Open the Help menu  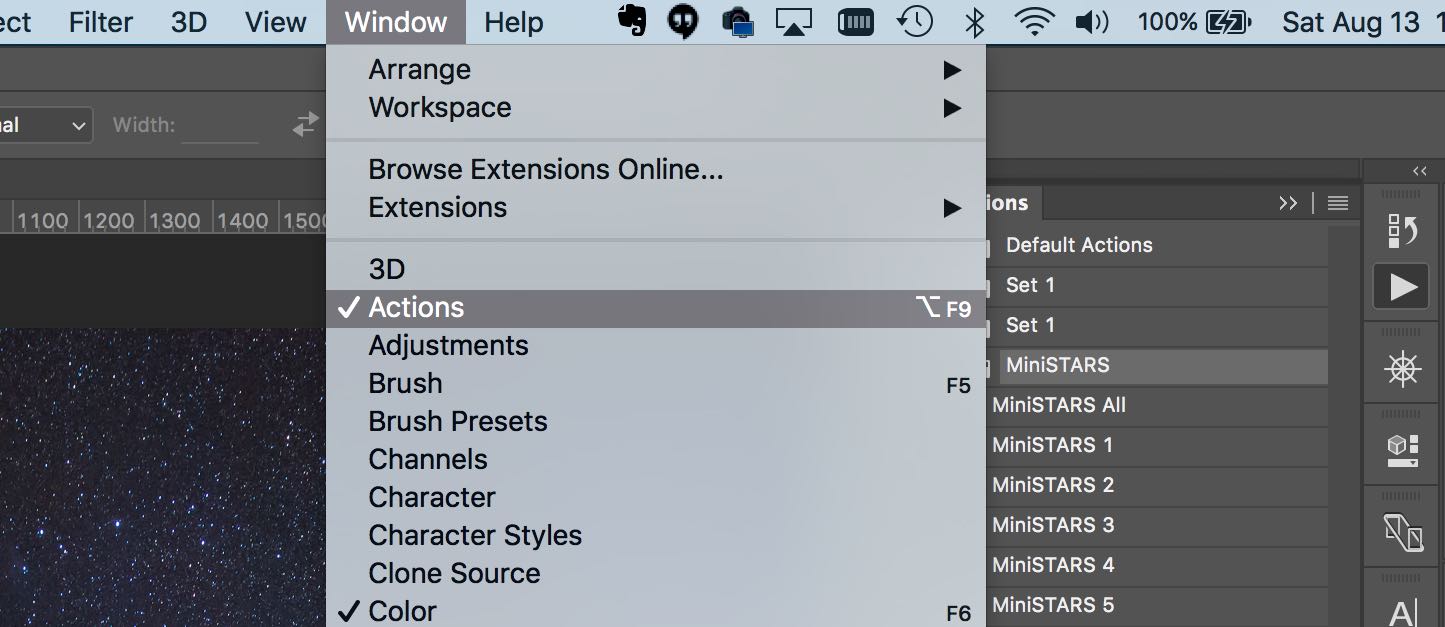click(514, 22)
